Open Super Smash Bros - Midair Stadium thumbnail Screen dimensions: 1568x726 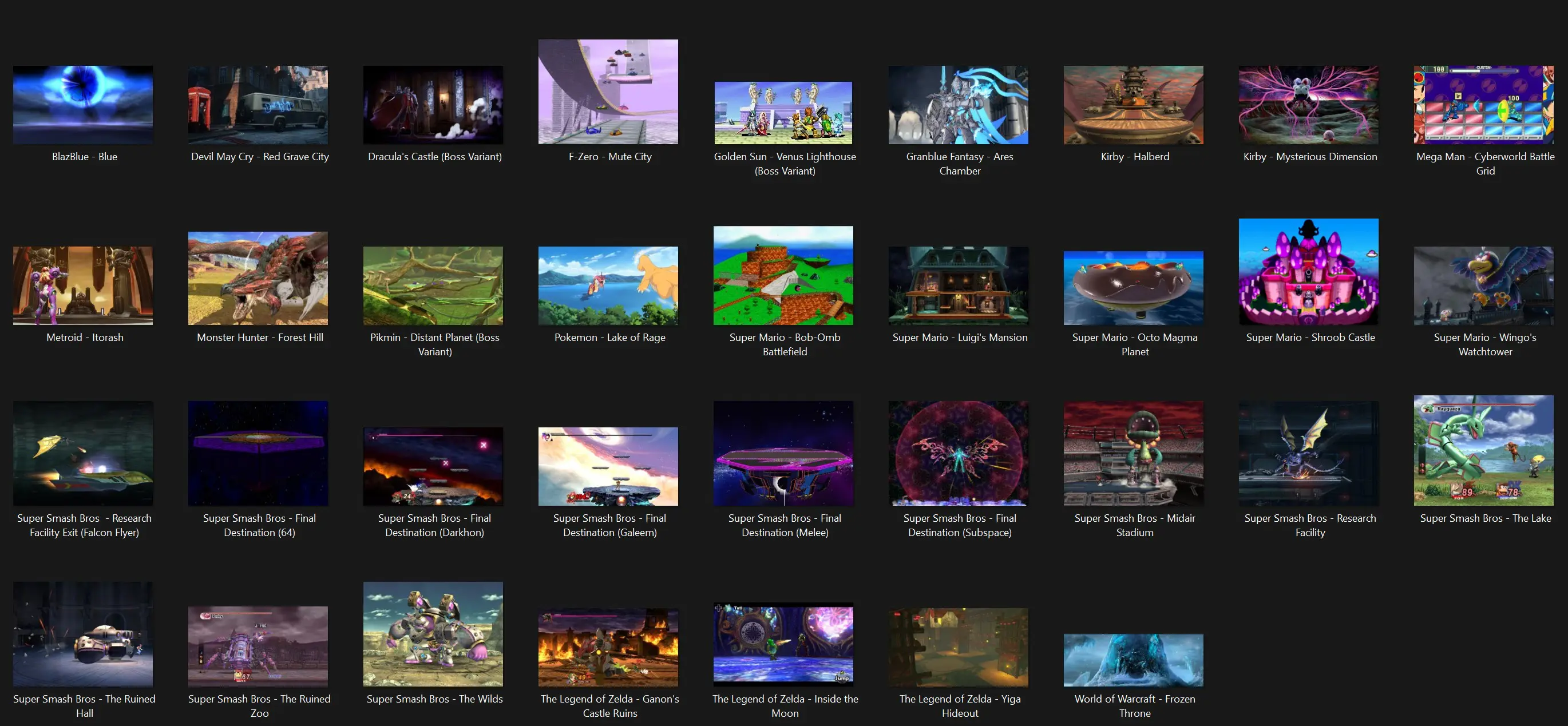1134,453
